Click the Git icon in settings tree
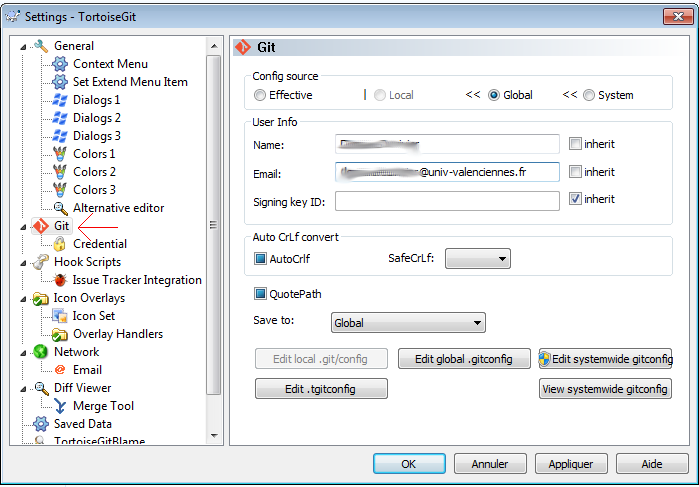The image size is (699, 487). [x=41, y=226]
